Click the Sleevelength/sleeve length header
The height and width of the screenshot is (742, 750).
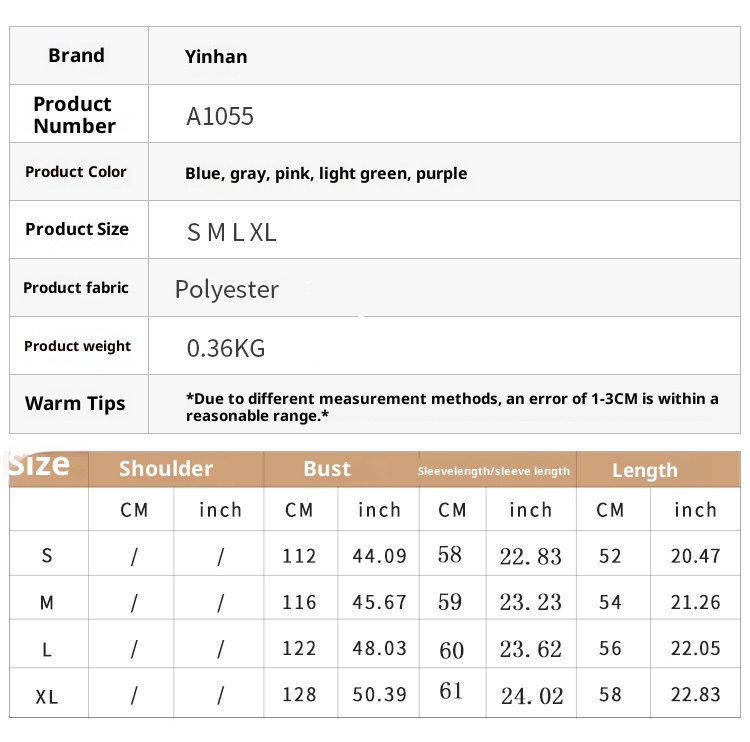494,471
